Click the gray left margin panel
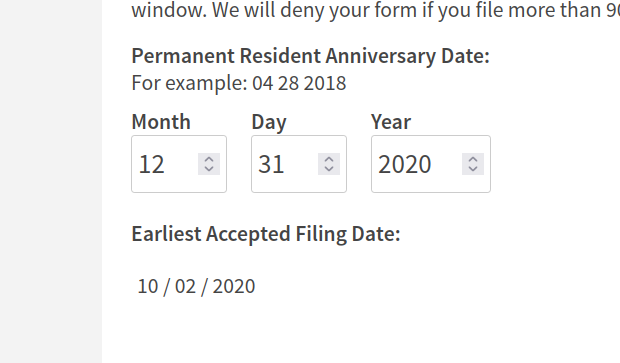Image resolution: width=620 pixels, height=363 pixels. pos(51,182)
